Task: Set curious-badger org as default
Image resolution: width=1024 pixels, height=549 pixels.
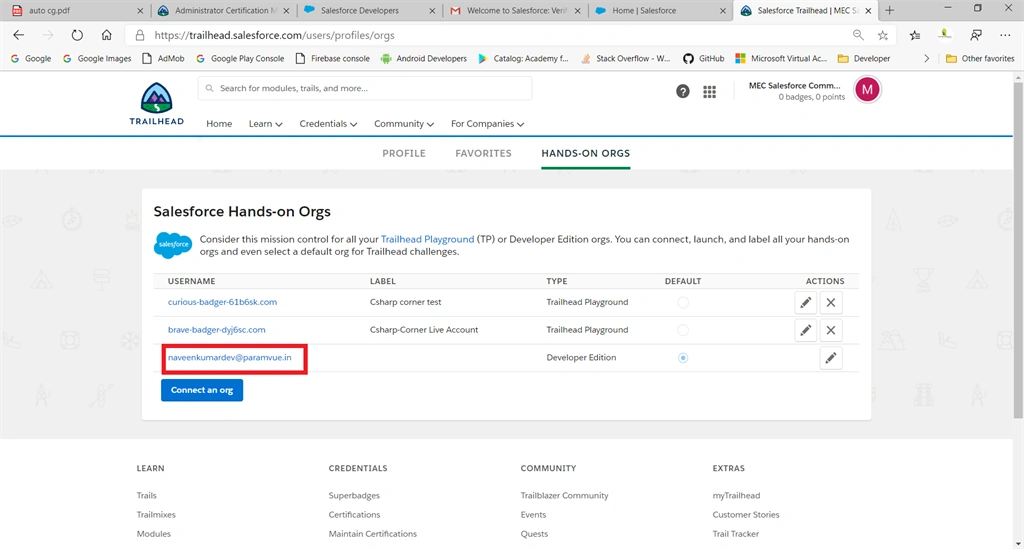Action: [682, 303]
